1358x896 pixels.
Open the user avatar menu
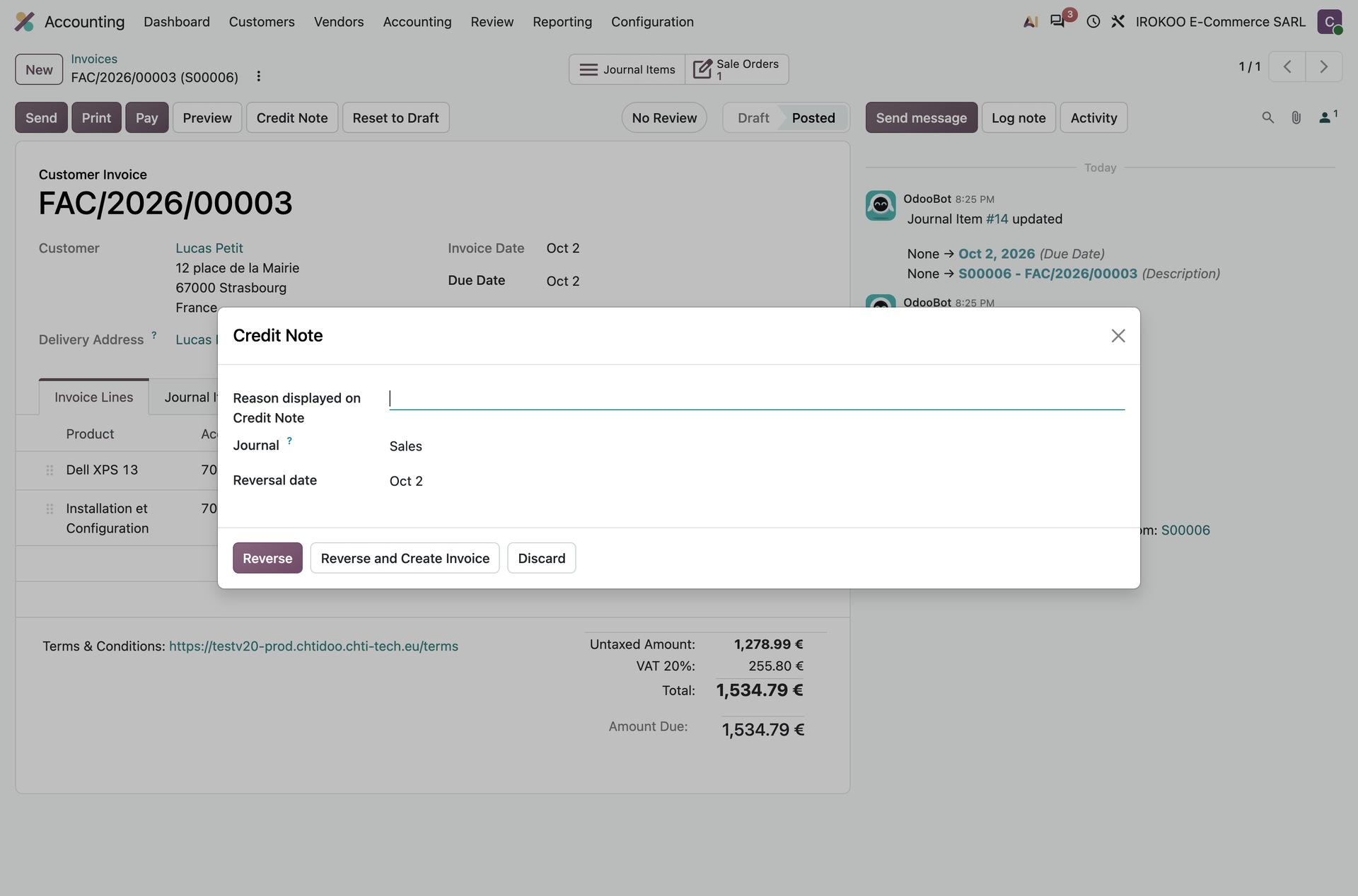1329,22
